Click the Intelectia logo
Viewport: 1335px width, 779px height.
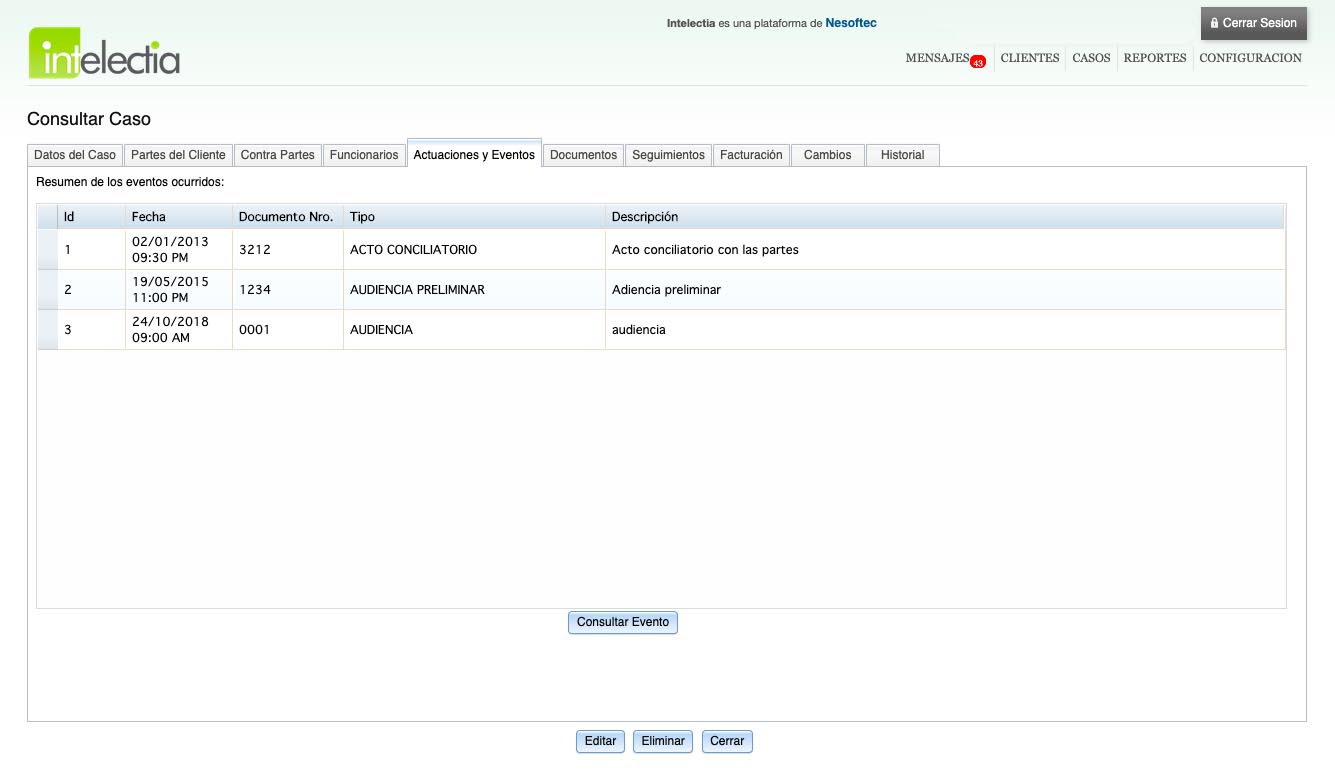104,54
